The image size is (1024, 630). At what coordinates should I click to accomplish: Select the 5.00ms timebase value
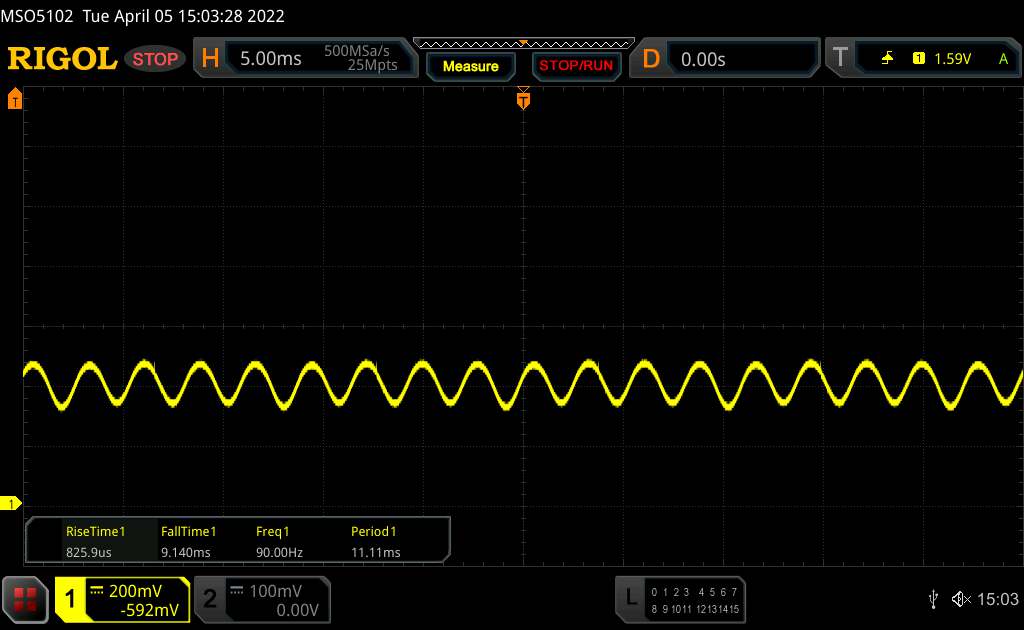(270, 59)
